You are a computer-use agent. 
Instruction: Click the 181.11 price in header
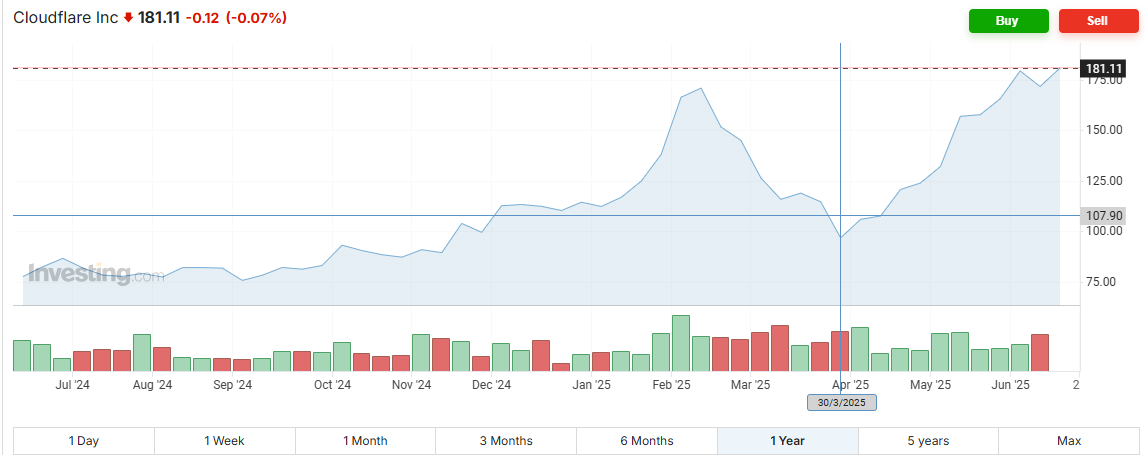point(159,18)
